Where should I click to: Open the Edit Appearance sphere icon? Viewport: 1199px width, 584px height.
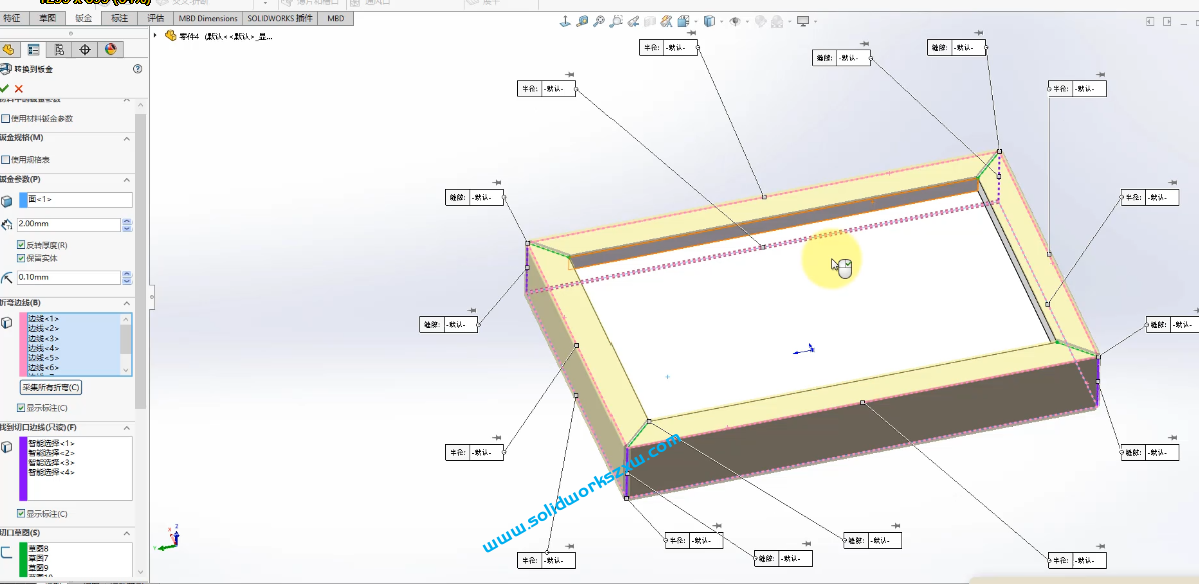[x=759, y=20]
